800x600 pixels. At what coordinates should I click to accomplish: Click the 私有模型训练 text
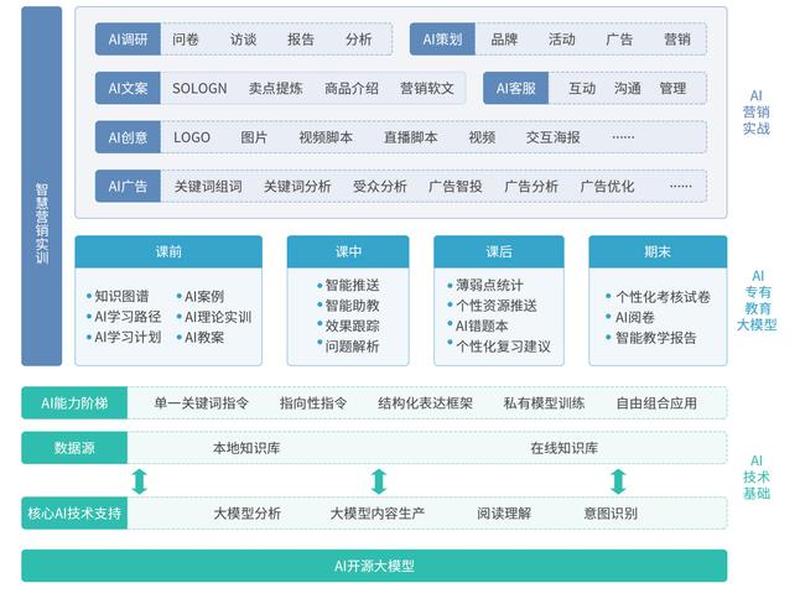point(544,403)
